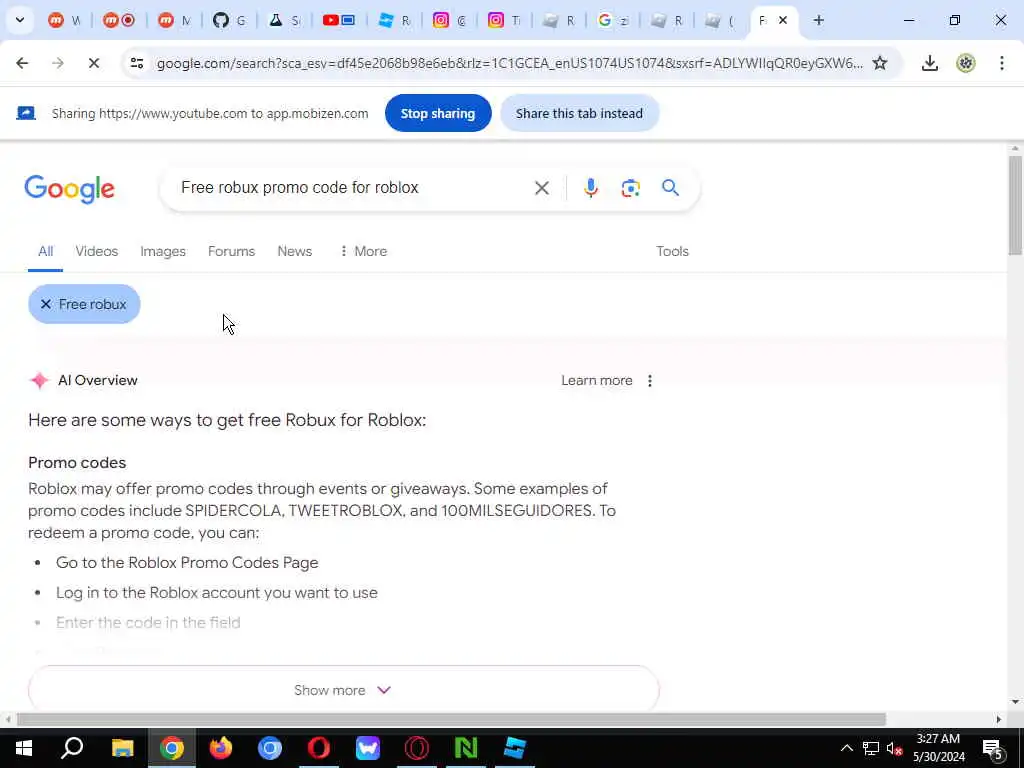Click Share this tab instead
1024x768 pixels.
(x=579, y=113)
